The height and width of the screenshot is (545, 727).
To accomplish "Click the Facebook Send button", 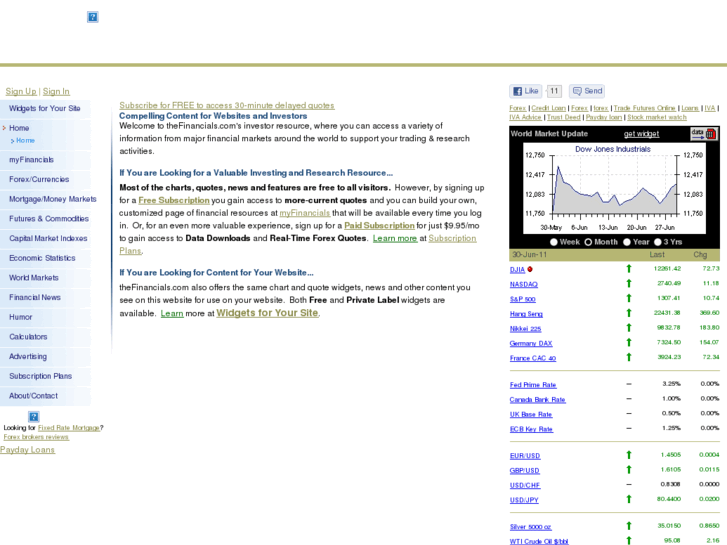I will click(587, 91).
